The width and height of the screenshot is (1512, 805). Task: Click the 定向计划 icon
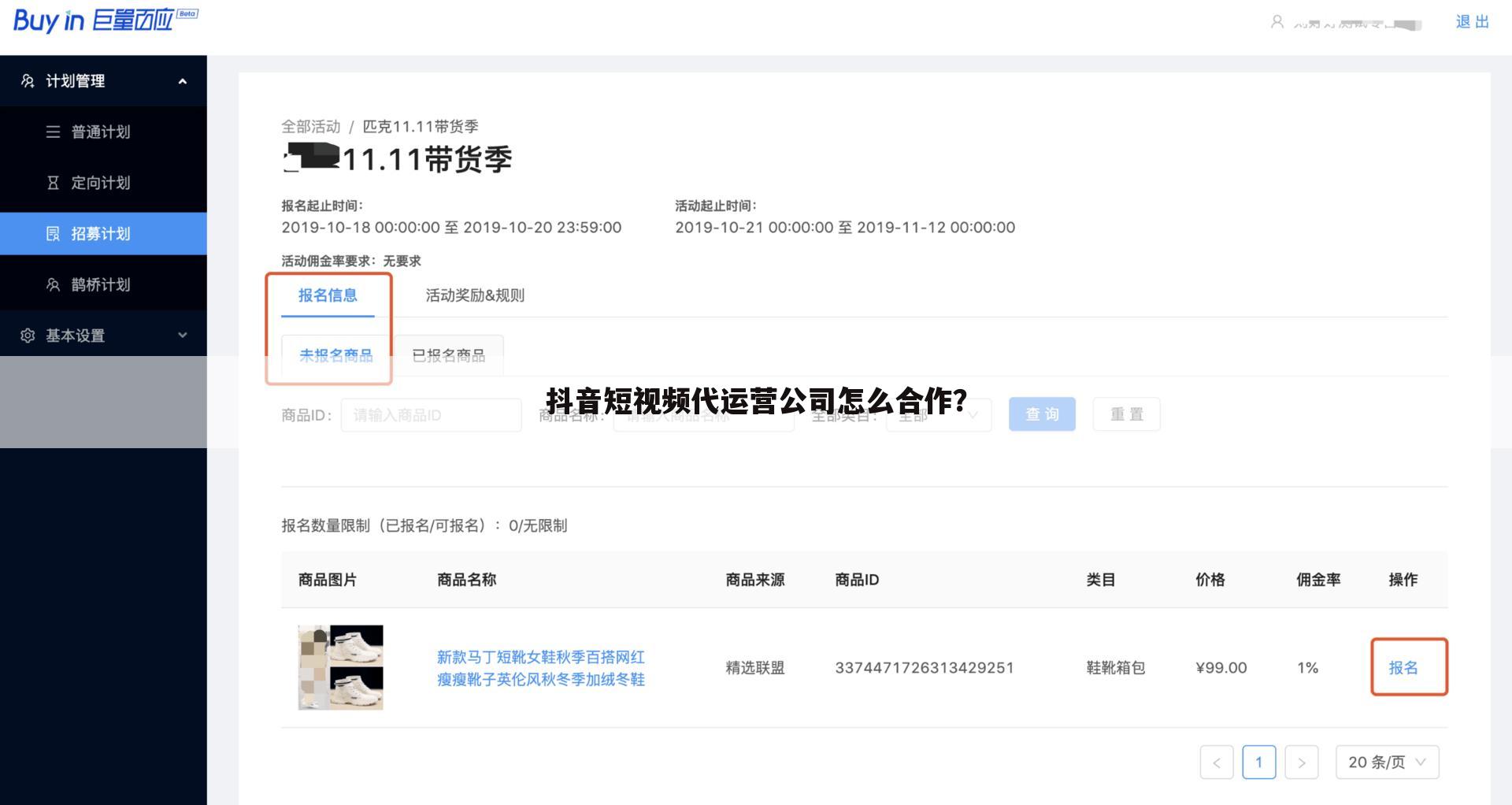point(53,183)
